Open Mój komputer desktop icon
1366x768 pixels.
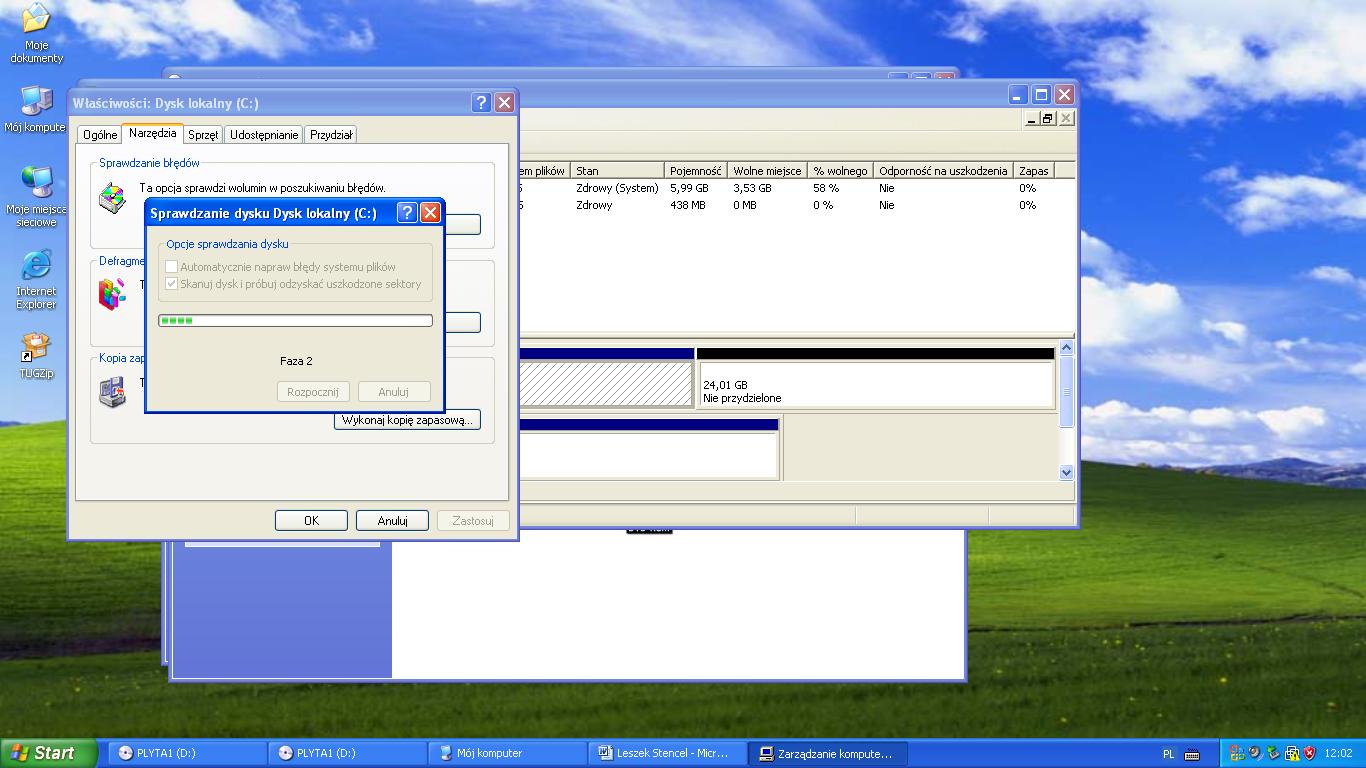pos(36,109)
